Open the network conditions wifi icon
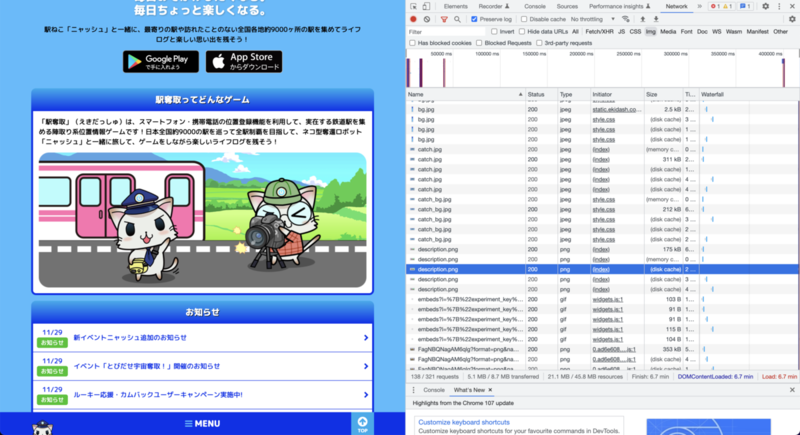Viewport: 800px width, 435px height. tap(626, 19)
